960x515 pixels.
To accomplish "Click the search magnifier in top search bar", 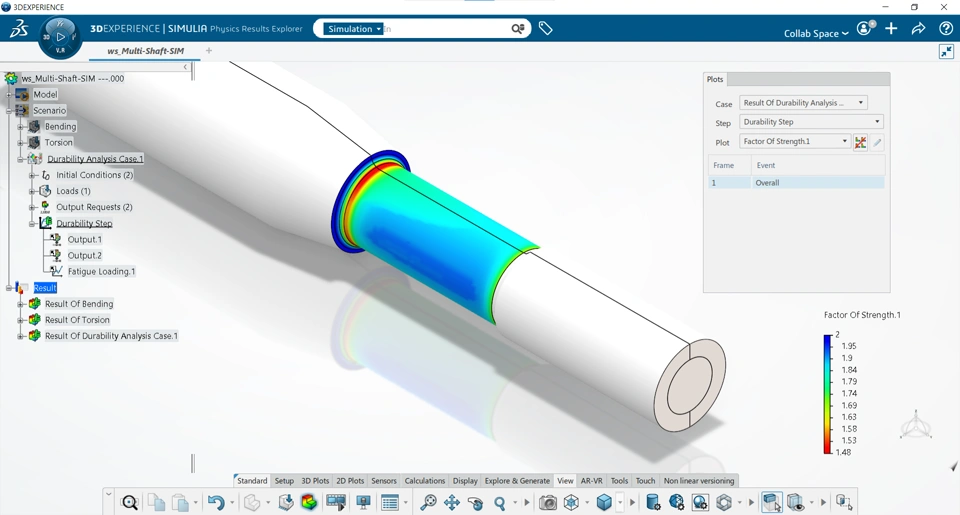I will point(518,29).
